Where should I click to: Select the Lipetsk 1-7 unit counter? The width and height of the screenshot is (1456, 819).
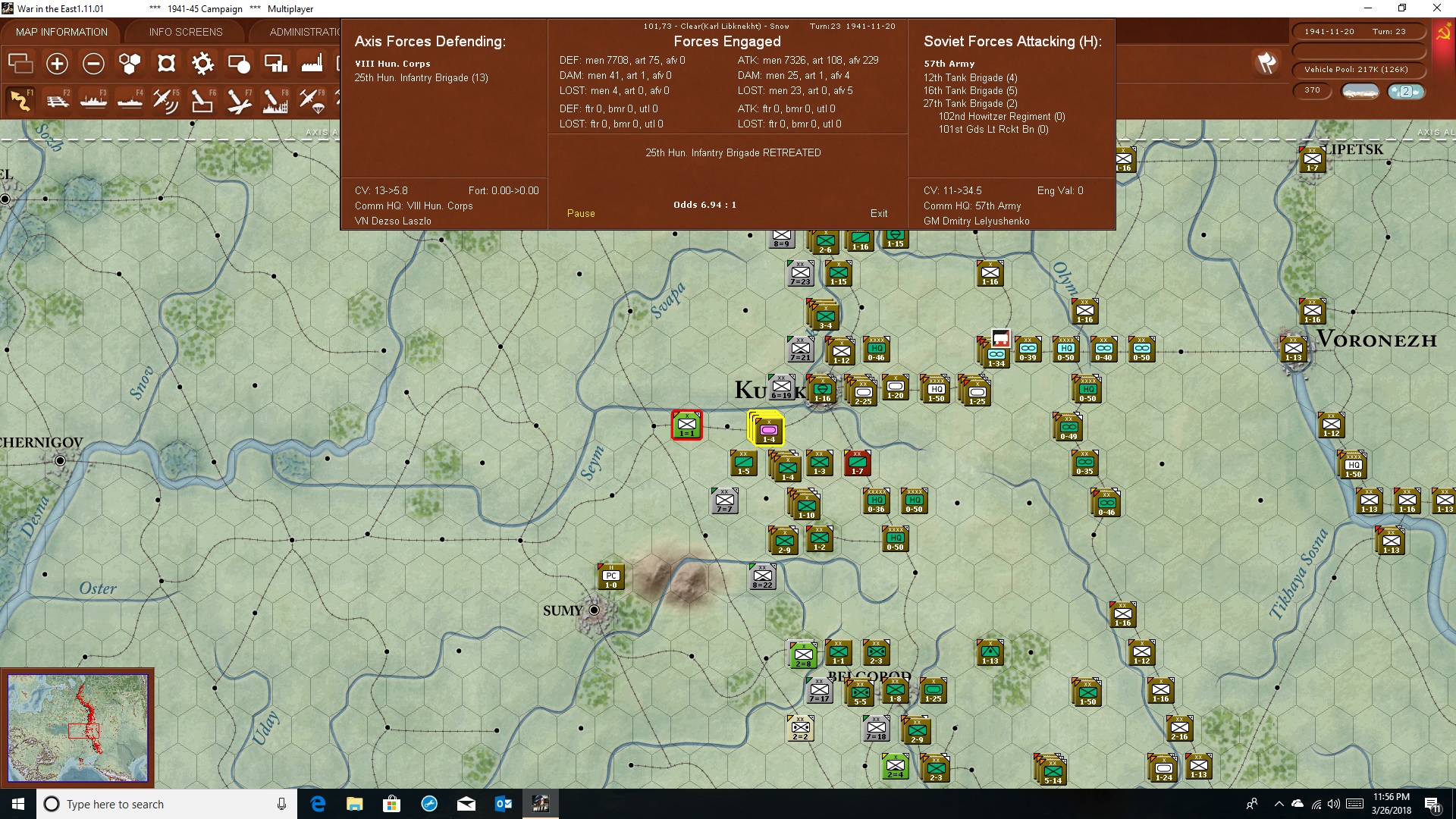[1313, 159]
